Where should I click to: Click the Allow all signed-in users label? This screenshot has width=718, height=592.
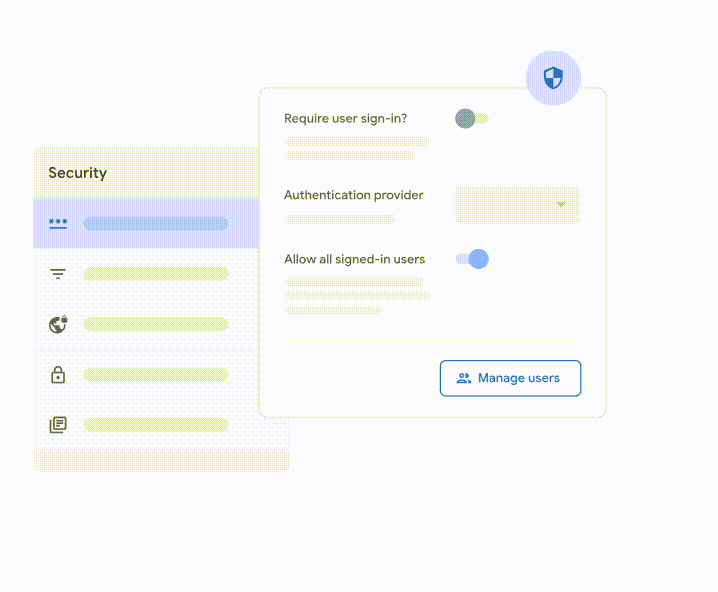pos(354,259)
